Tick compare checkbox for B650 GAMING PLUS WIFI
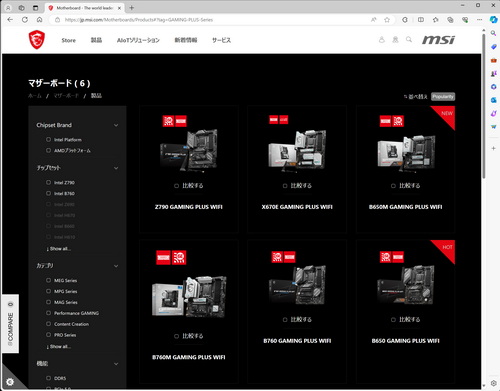The image size is (500, 391). 393,320
